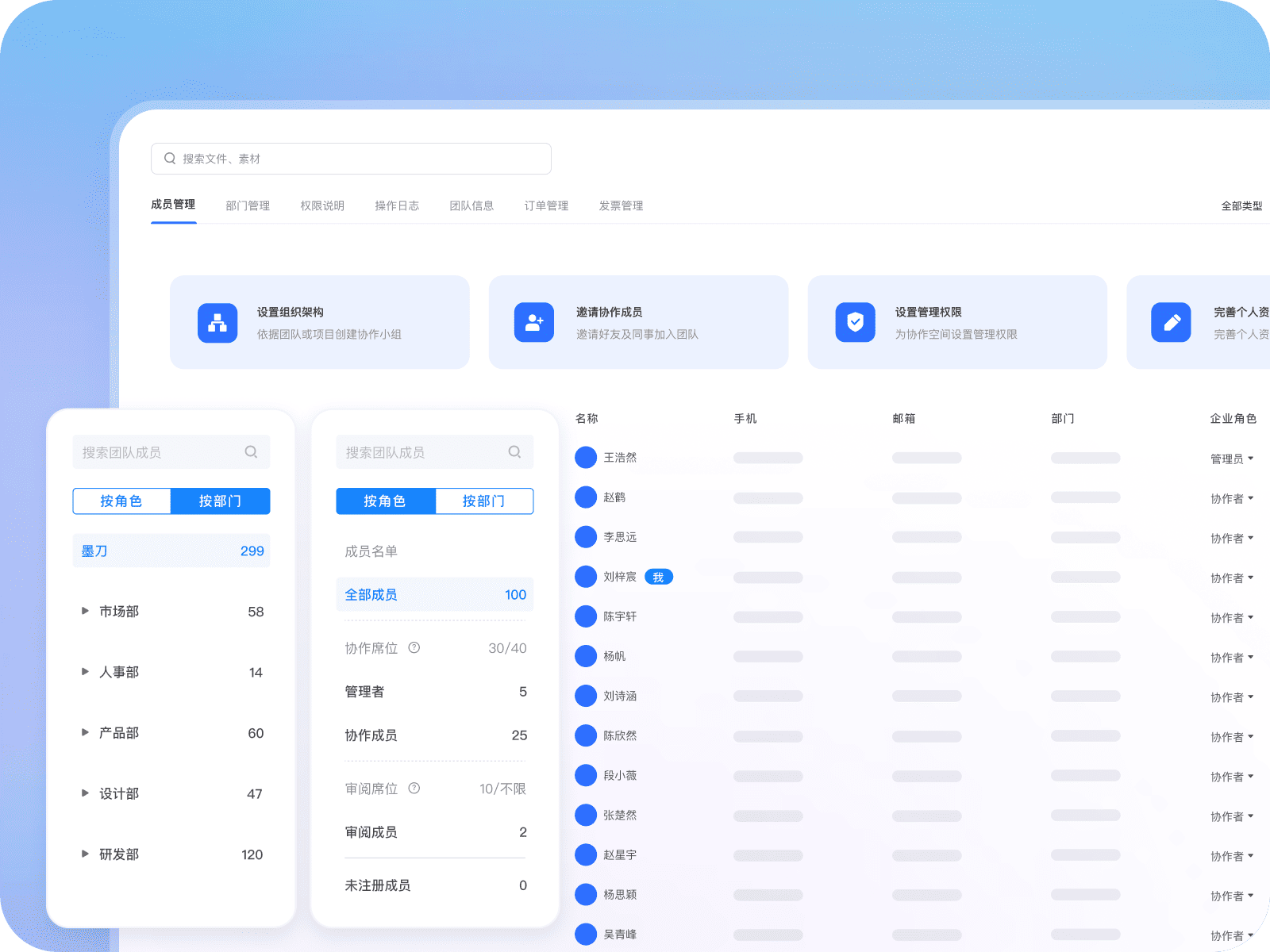This screenshot has width=1270, height=952.
Task: Focus left panel 搜索团队成员 field
Action: [x=171, y=452]
